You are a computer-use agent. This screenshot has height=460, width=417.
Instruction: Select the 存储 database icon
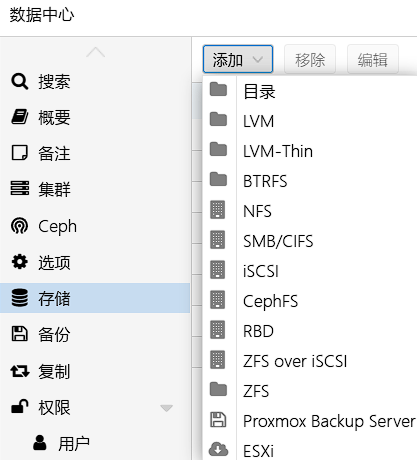(20, 298)
